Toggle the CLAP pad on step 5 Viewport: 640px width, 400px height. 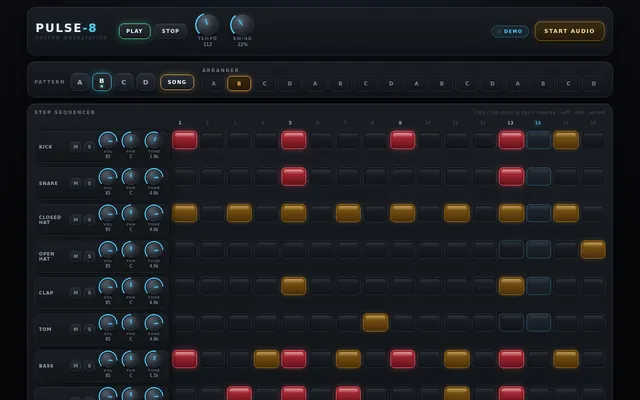pyautogui.click(x=293, y=286)
